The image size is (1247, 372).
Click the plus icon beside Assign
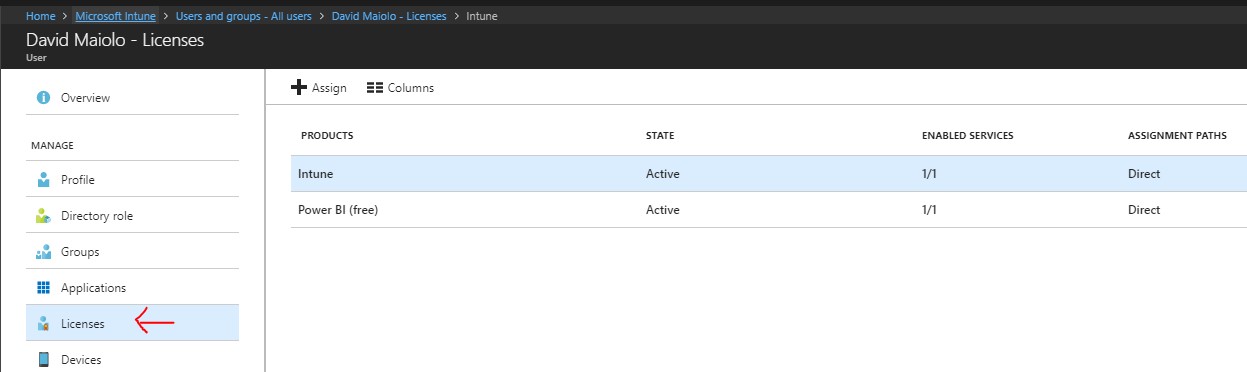coord(298,88)
